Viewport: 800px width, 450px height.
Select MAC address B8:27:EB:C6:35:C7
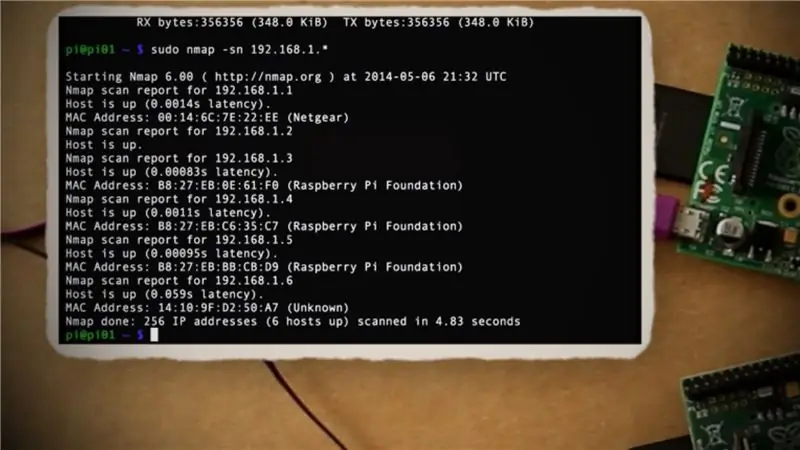pos(218,226)
